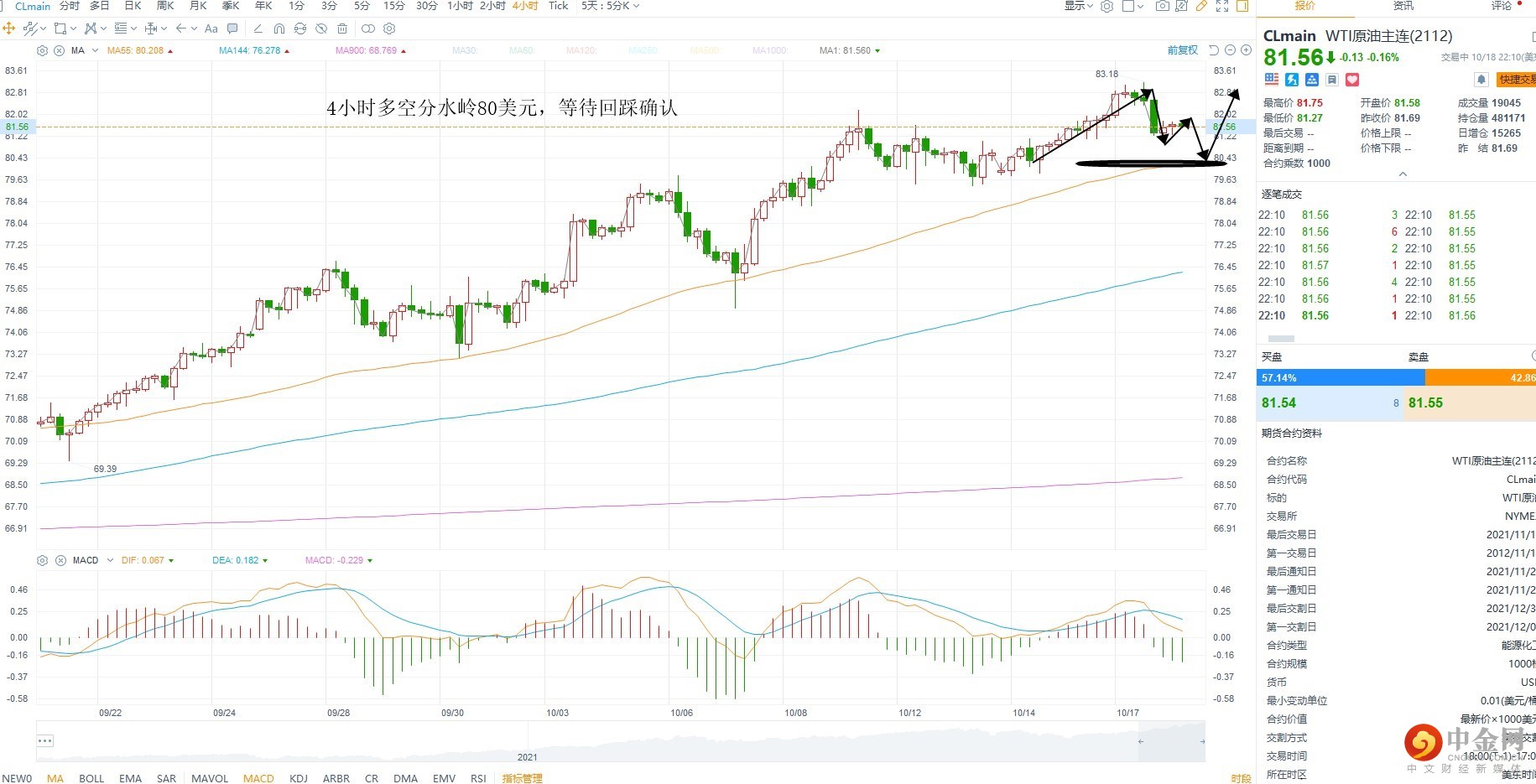1536x784 pixels.
Task: Expand the MACD indicator dropdown
Action: point(110,560)
